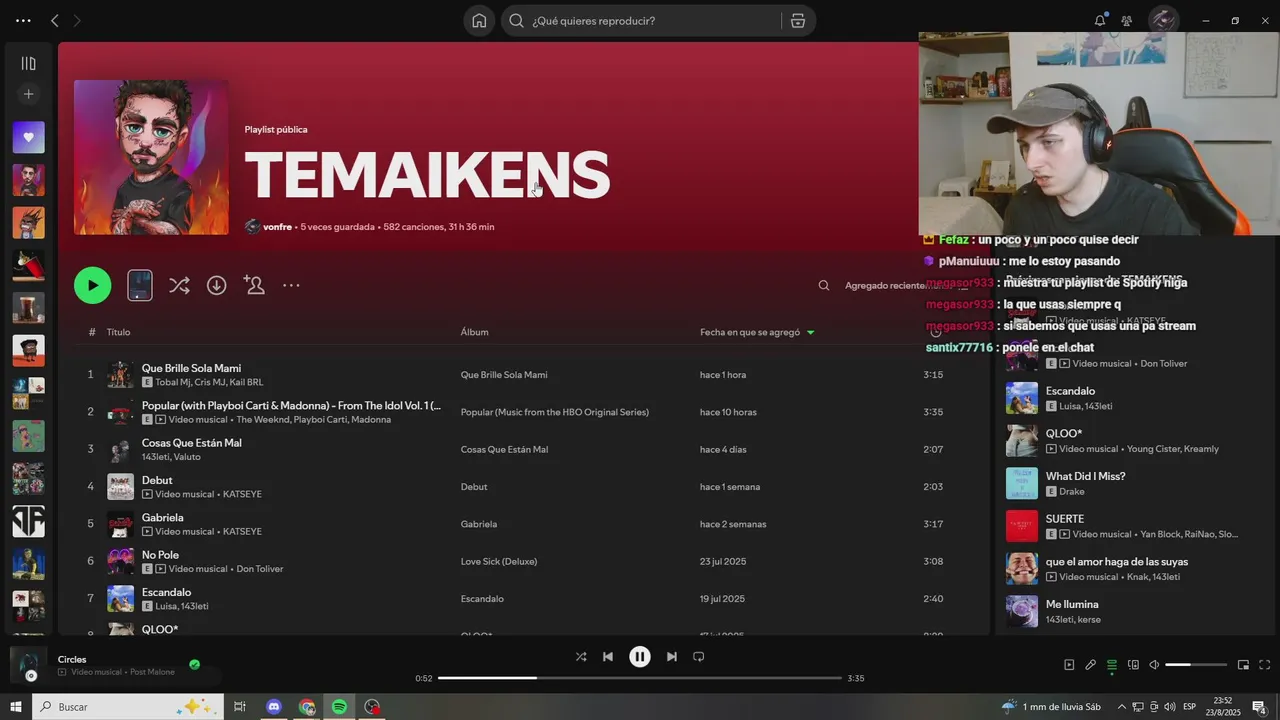The height and width of the screenshot is (720, 1280).
Task: Open the three-dot app menu at top left
Action: pyautogui.click(x=23, y=21)
